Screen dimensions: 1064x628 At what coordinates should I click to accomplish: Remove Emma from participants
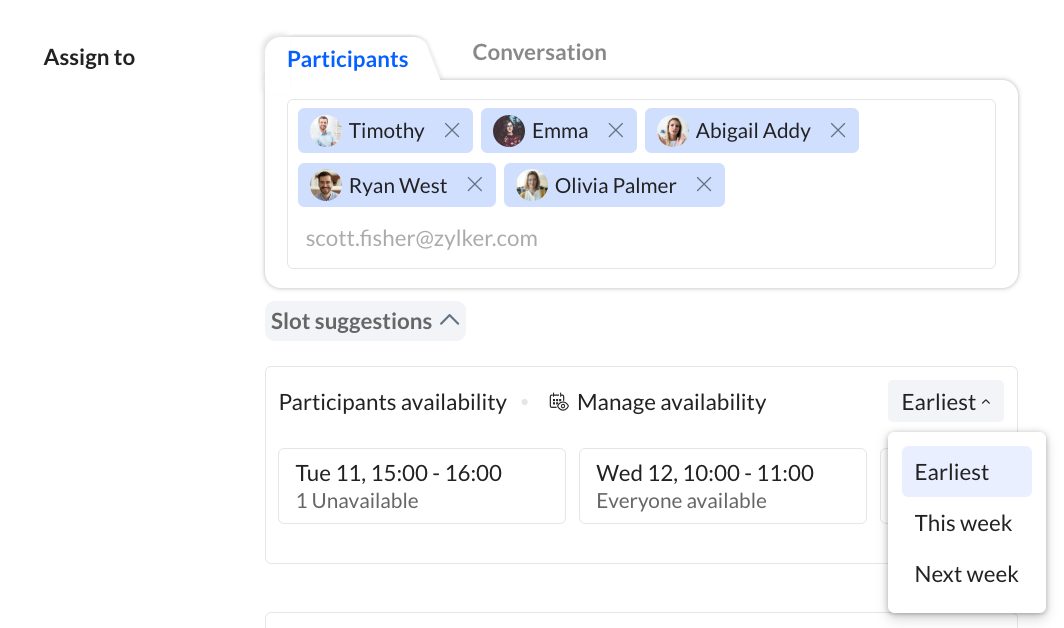click(x=615, y=130)
